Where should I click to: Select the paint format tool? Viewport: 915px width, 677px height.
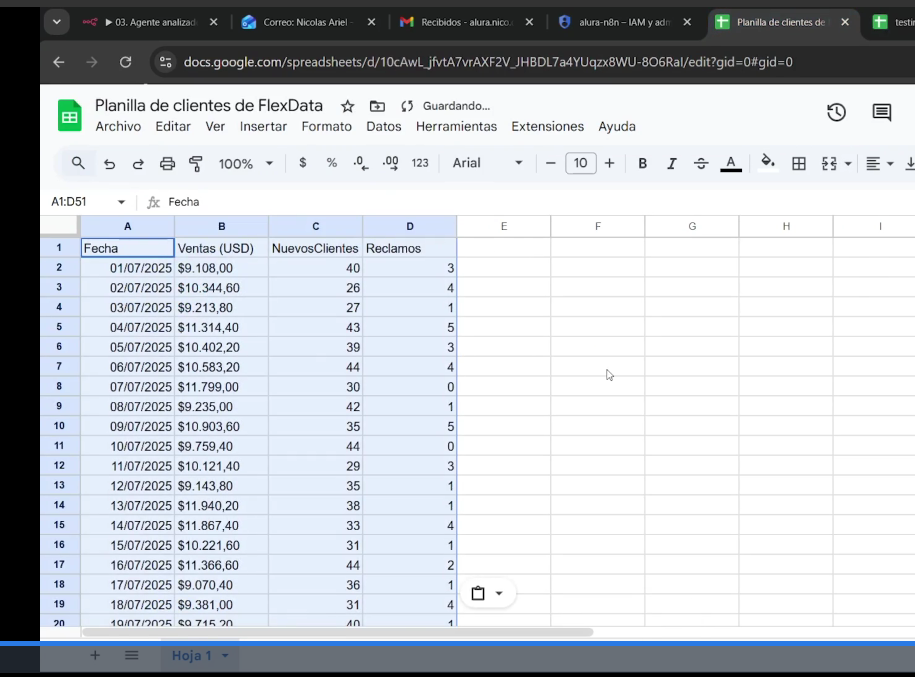(x=196, y=163)
